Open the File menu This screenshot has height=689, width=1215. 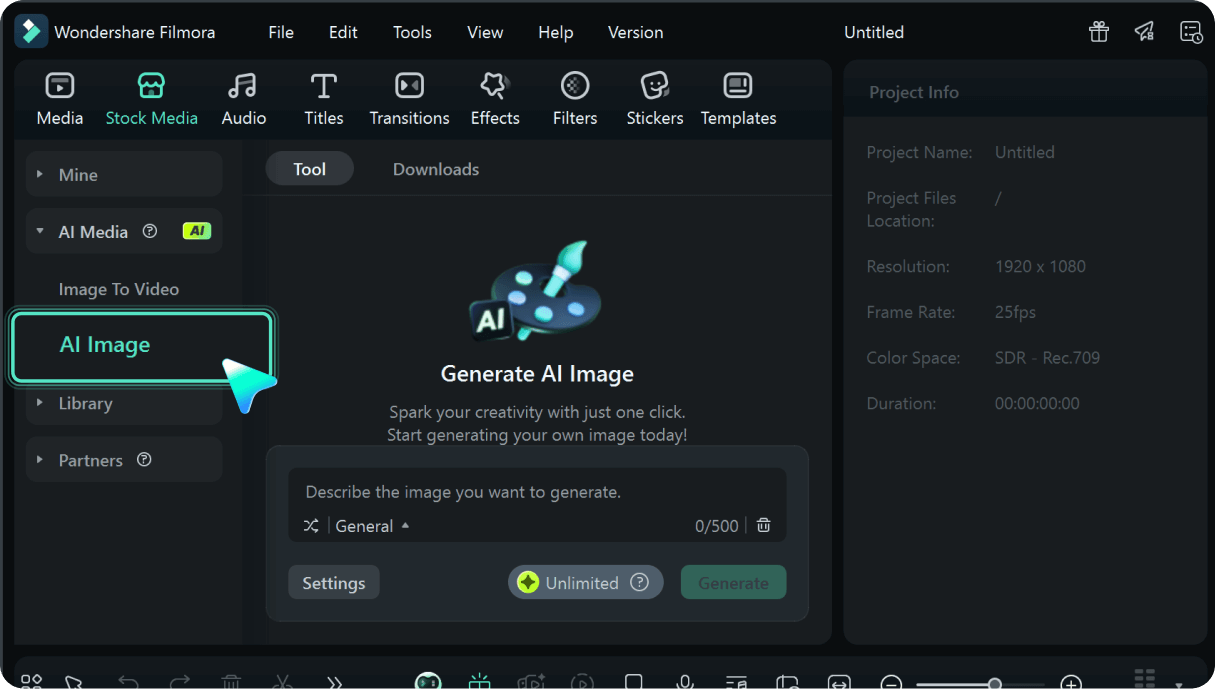pyautogui.click(x=281, y=32)
